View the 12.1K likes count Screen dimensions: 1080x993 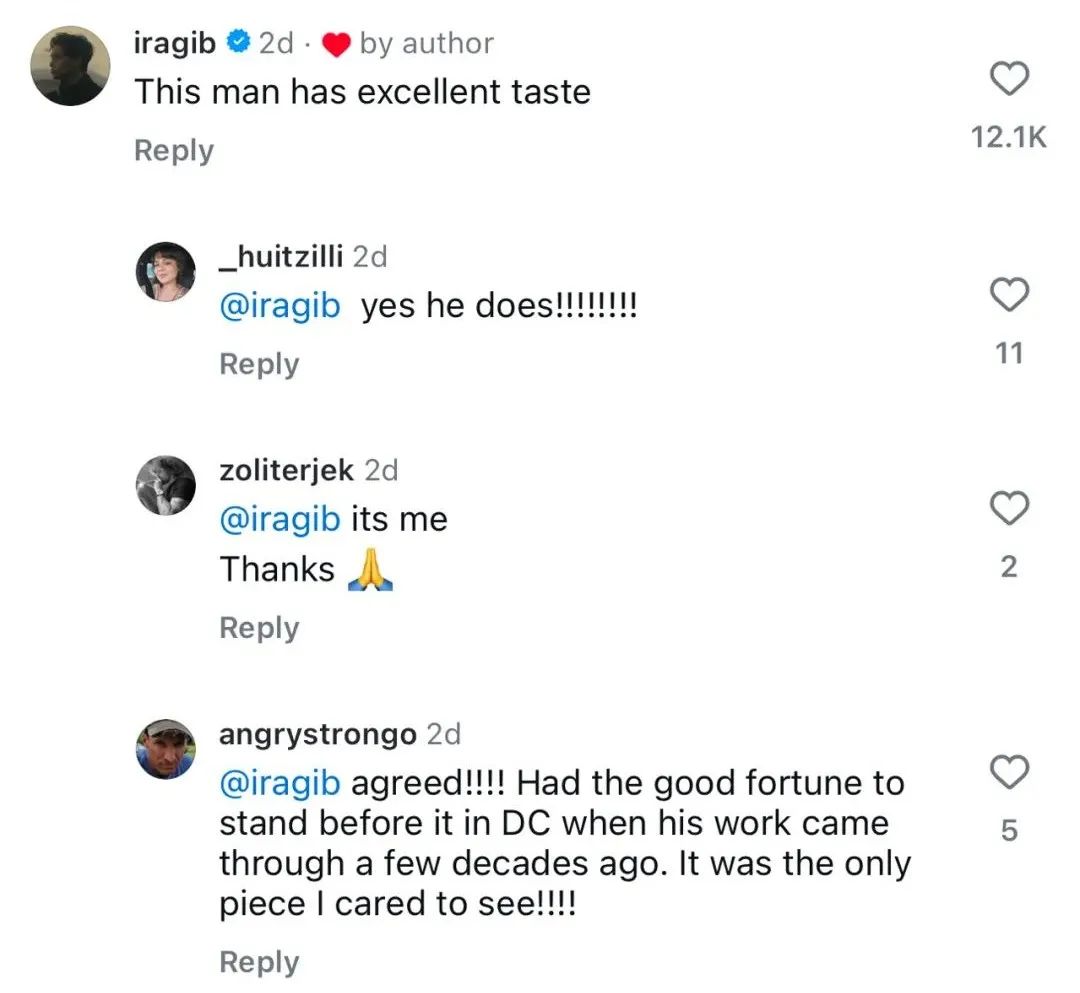[x=1009, y=138]
